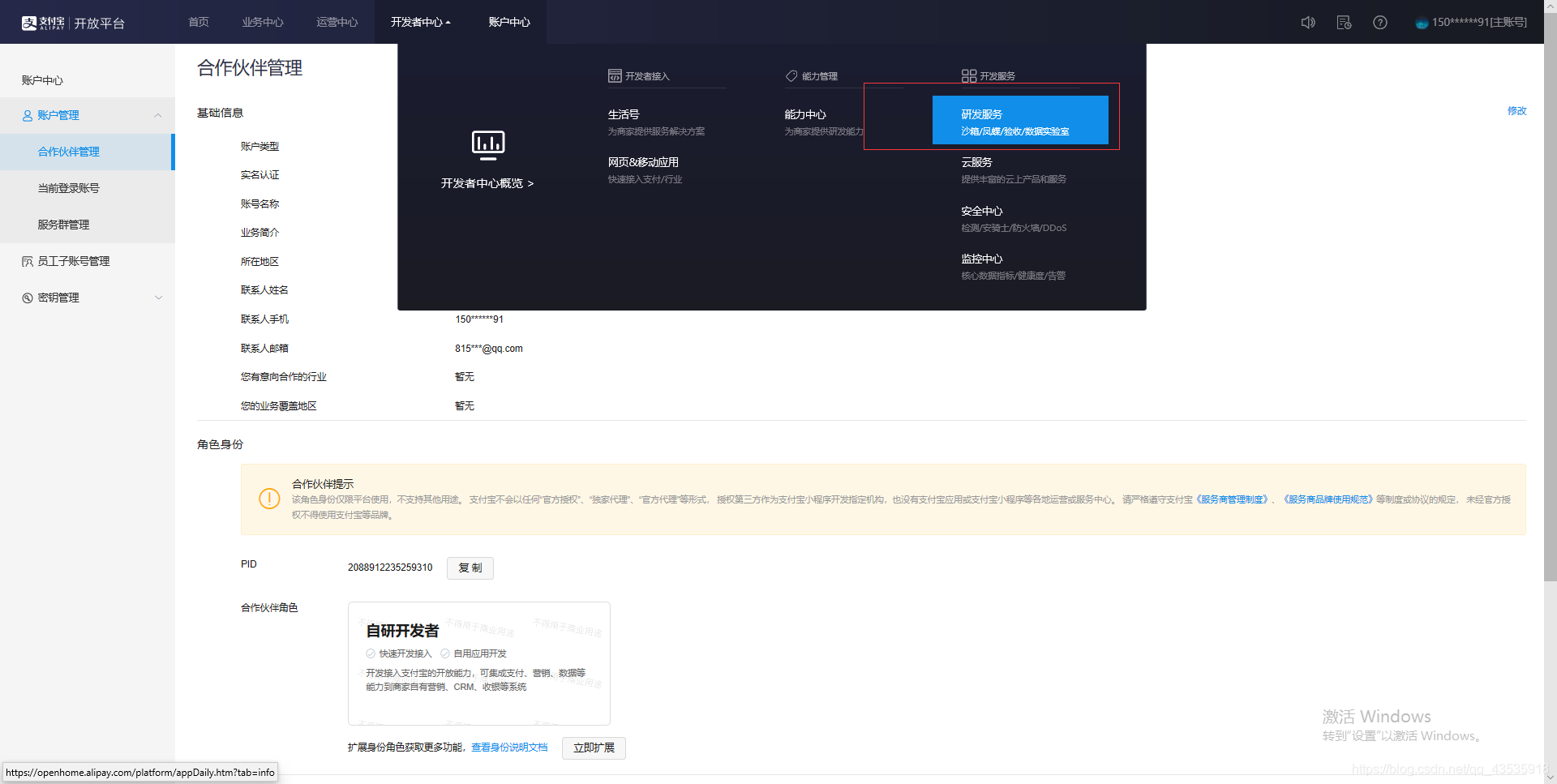The width and height of the screenshot is (1557, 784).
Task: Open 账户中心 in top navigation
Action: point(509,22)
